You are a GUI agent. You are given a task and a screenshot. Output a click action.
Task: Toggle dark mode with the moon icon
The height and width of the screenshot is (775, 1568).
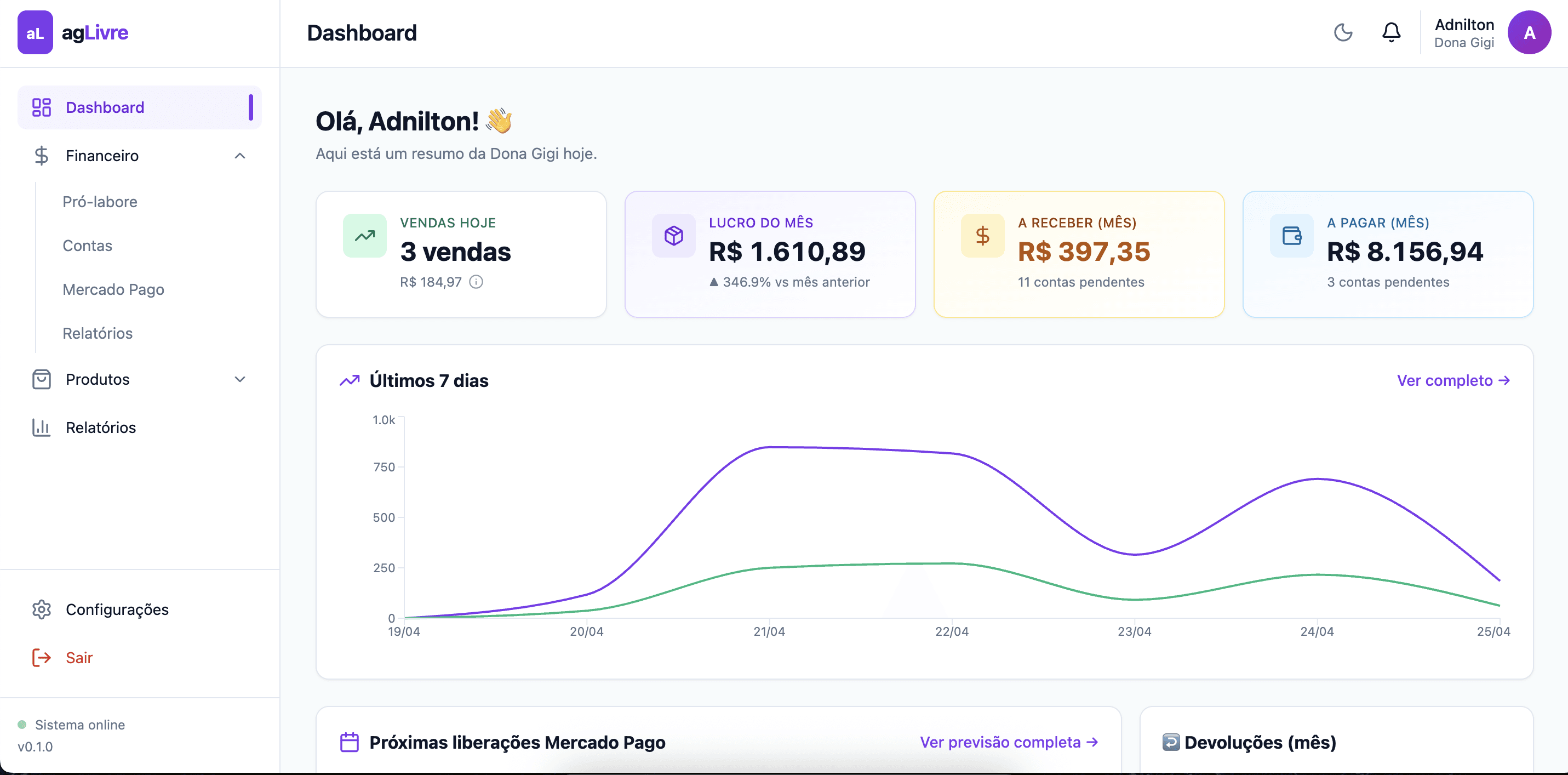click(x=1343, y=32)
